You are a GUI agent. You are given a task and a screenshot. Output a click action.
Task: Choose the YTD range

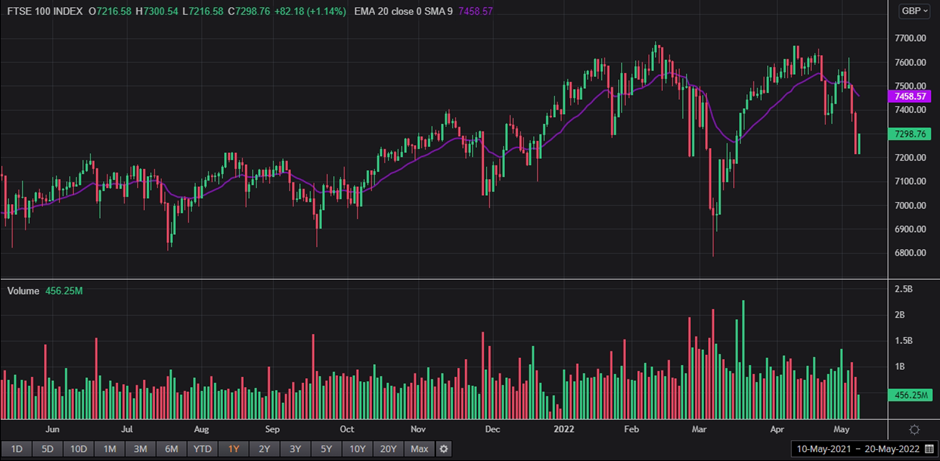point(202,448)
